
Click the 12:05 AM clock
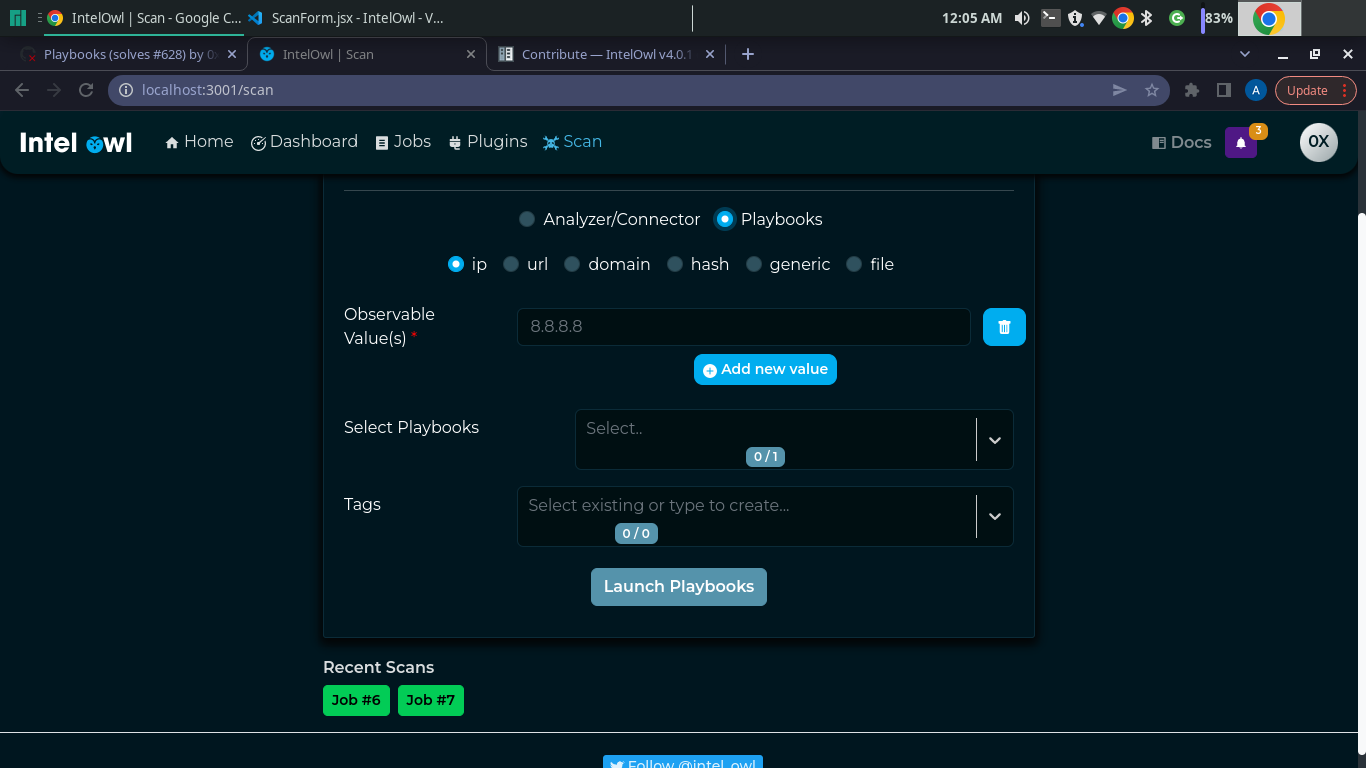(972, 18)
